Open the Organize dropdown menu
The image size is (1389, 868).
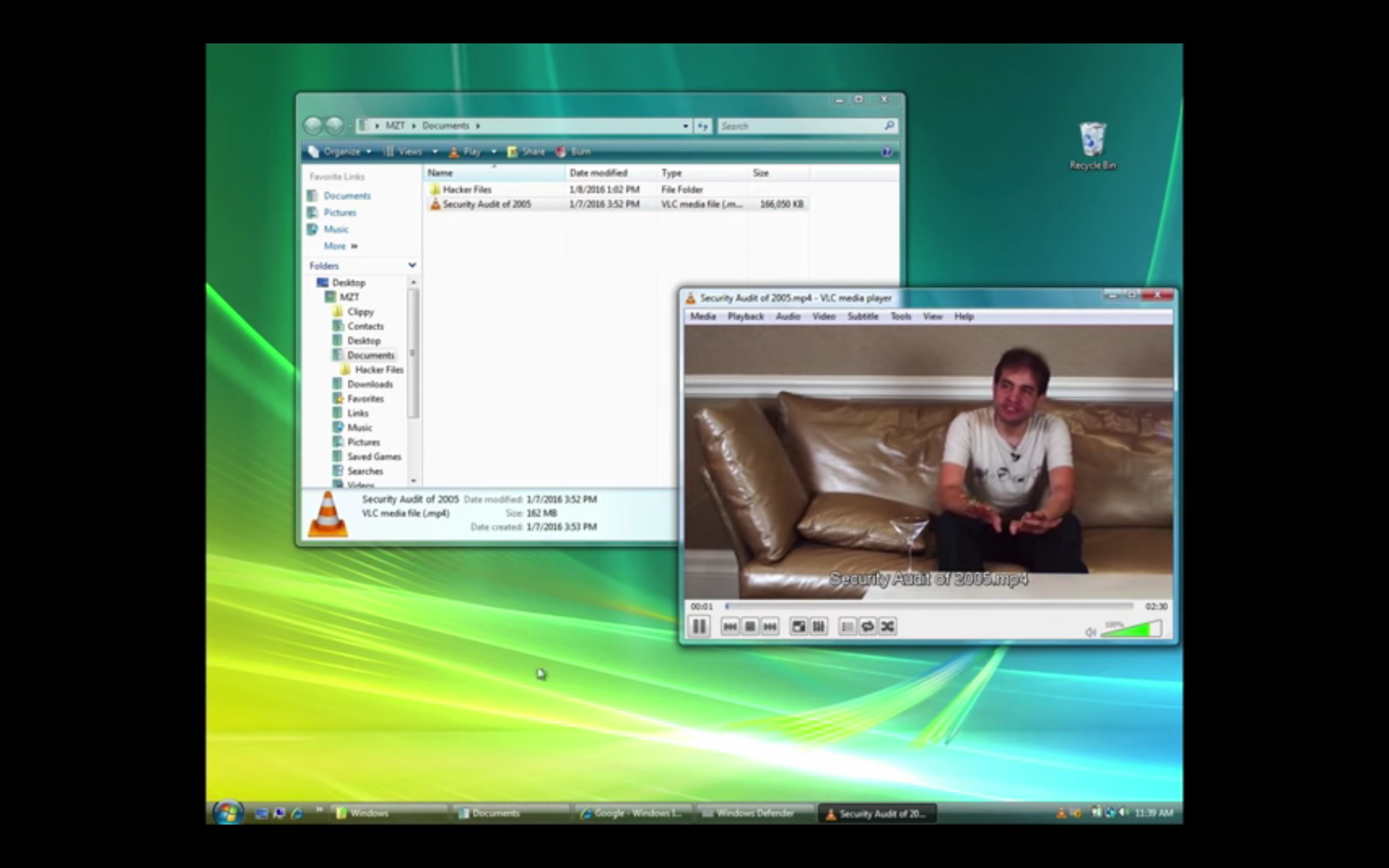(340, 151)
